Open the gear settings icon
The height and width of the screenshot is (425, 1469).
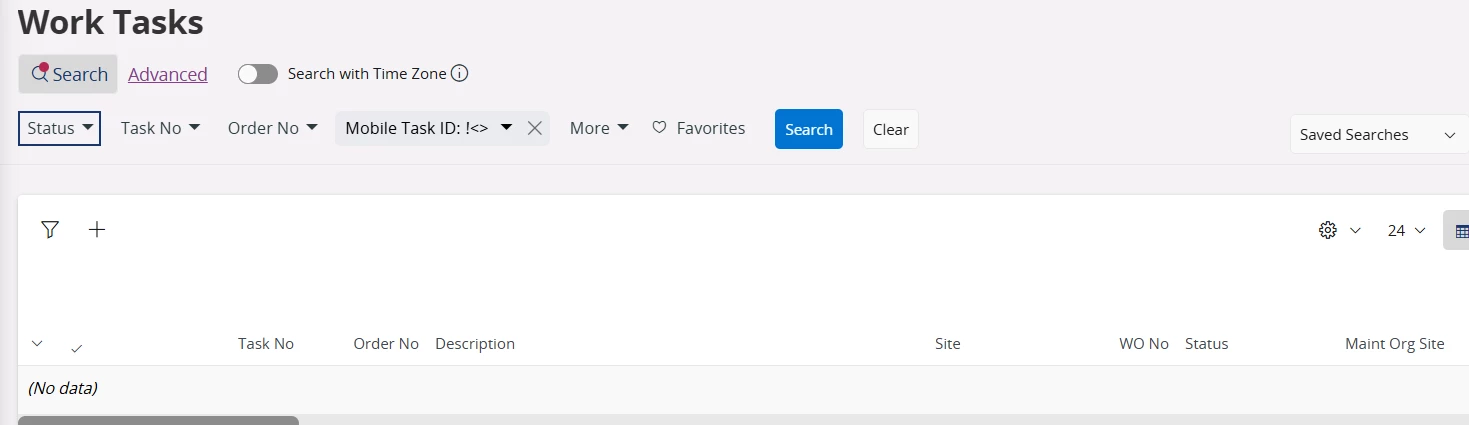[x=1328, y=231]
